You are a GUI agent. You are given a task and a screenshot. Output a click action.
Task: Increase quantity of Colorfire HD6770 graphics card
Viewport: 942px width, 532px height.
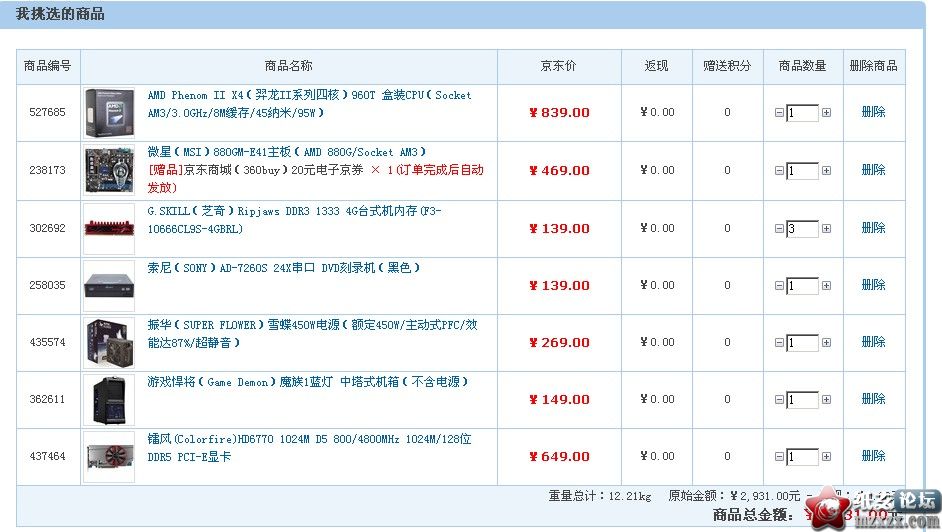(x=826, y=457)
